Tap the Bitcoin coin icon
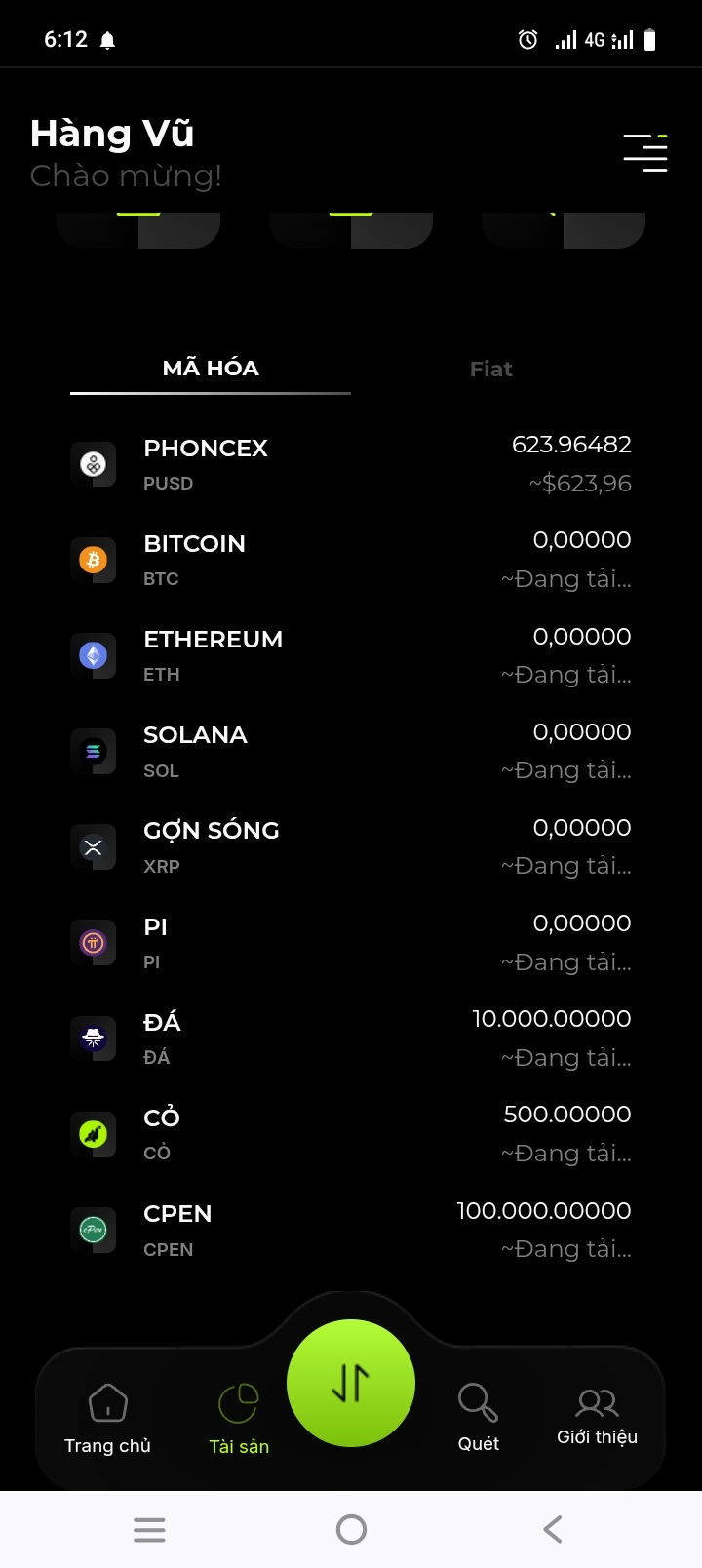The image size is (702, 1568). click(94, 560)
